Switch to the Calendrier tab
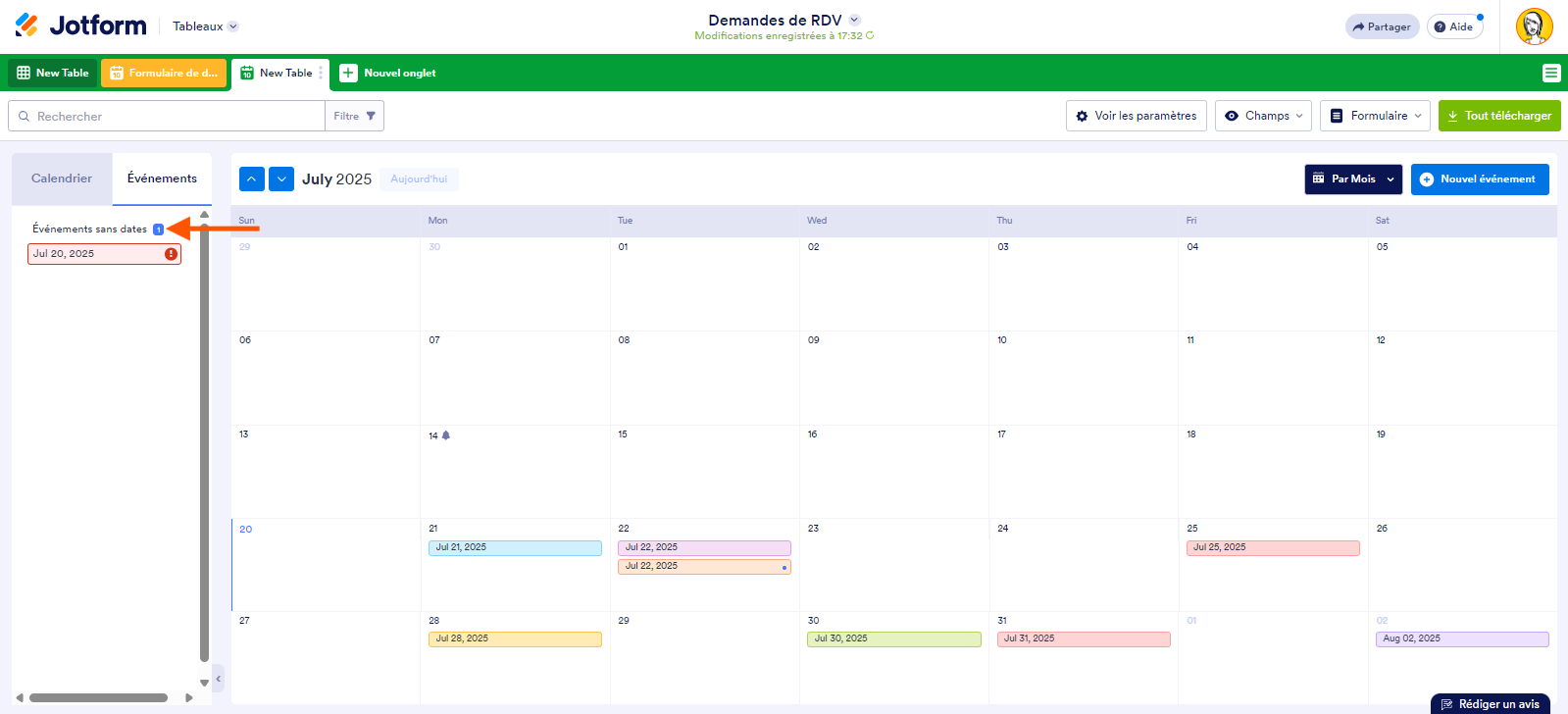The width and height of the screenshot is (1568, 714). [x=62, y=178]
